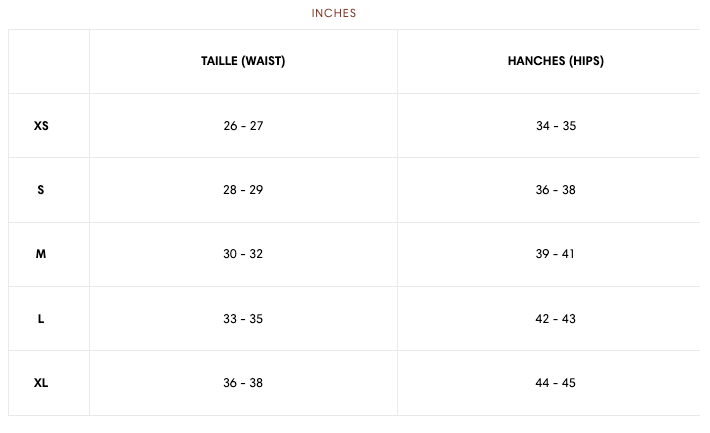The width and height of the screenshot is (710, 433).
Task: Select the M size row label
Action: coord(41,254)
